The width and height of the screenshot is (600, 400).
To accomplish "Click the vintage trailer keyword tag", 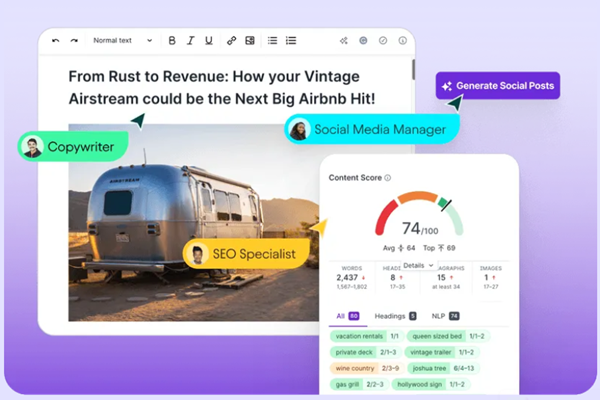I will click(442, 352).
